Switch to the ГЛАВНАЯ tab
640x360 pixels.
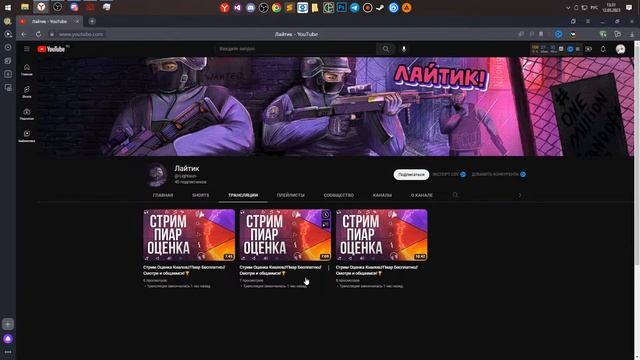pyautogui.click(x=163, y=195)
